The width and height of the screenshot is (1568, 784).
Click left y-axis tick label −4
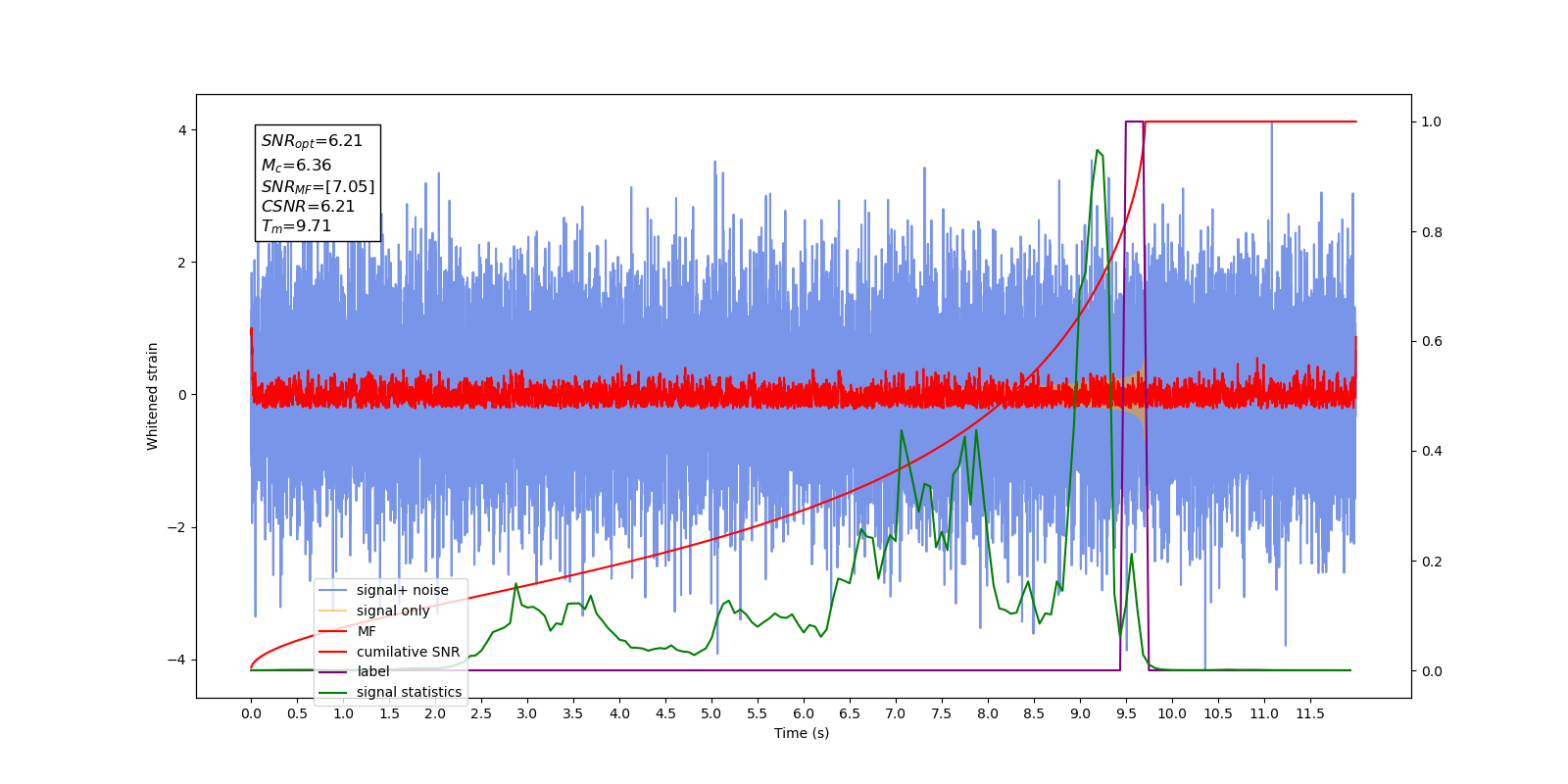click(x=177, y=660)
